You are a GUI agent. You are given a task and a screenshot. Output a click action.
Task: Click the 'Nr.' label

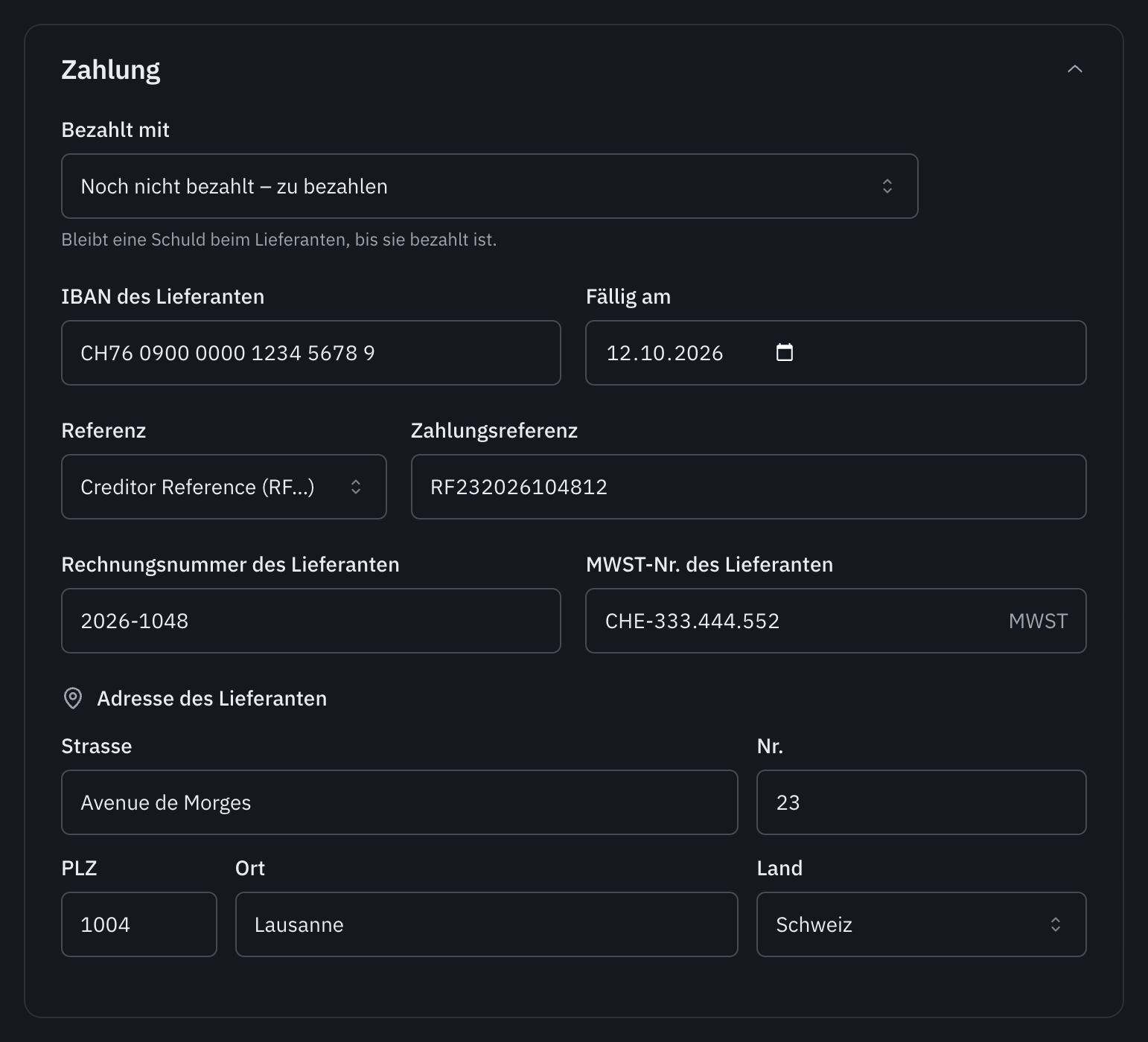770,746
